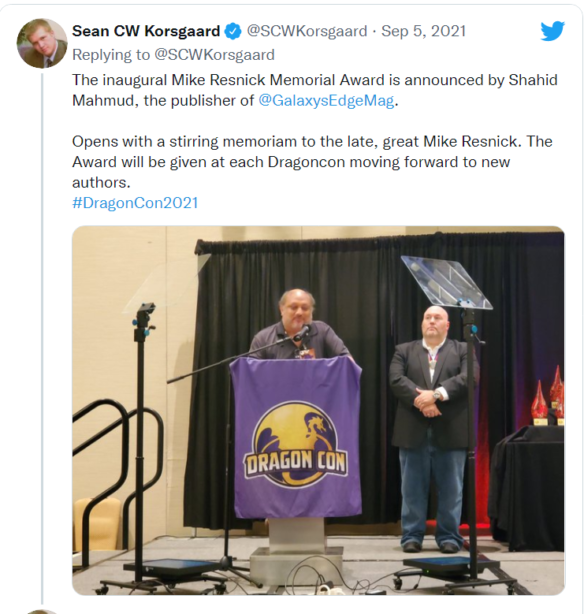Open Sean CW Korsgaard's profile avatar

coord(42,43)
